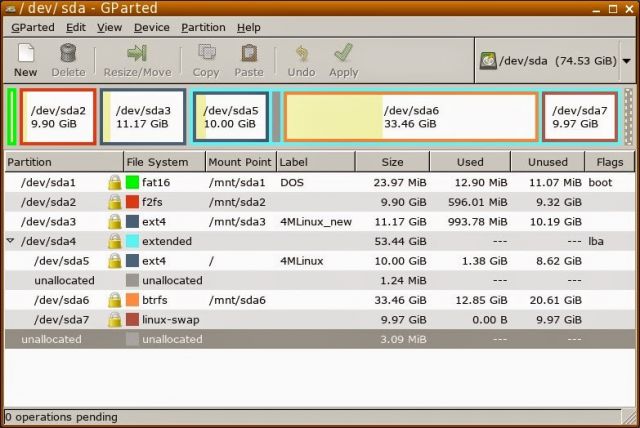Sort by the File System column header

point(164,162)
